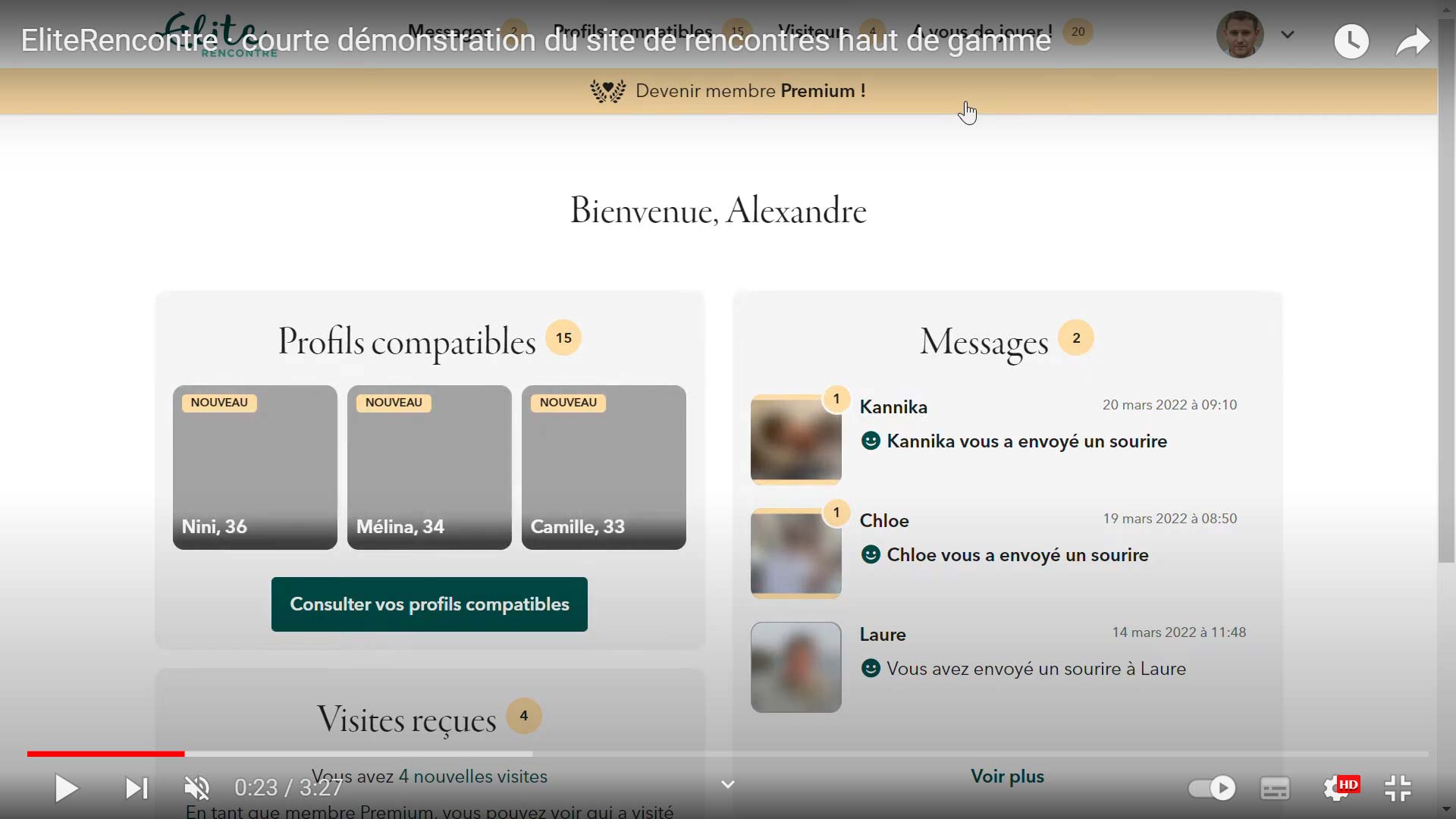Screen dimensions: 1456x819
Task: Open Nini, 36 profile card
Action: click(255, 467)
